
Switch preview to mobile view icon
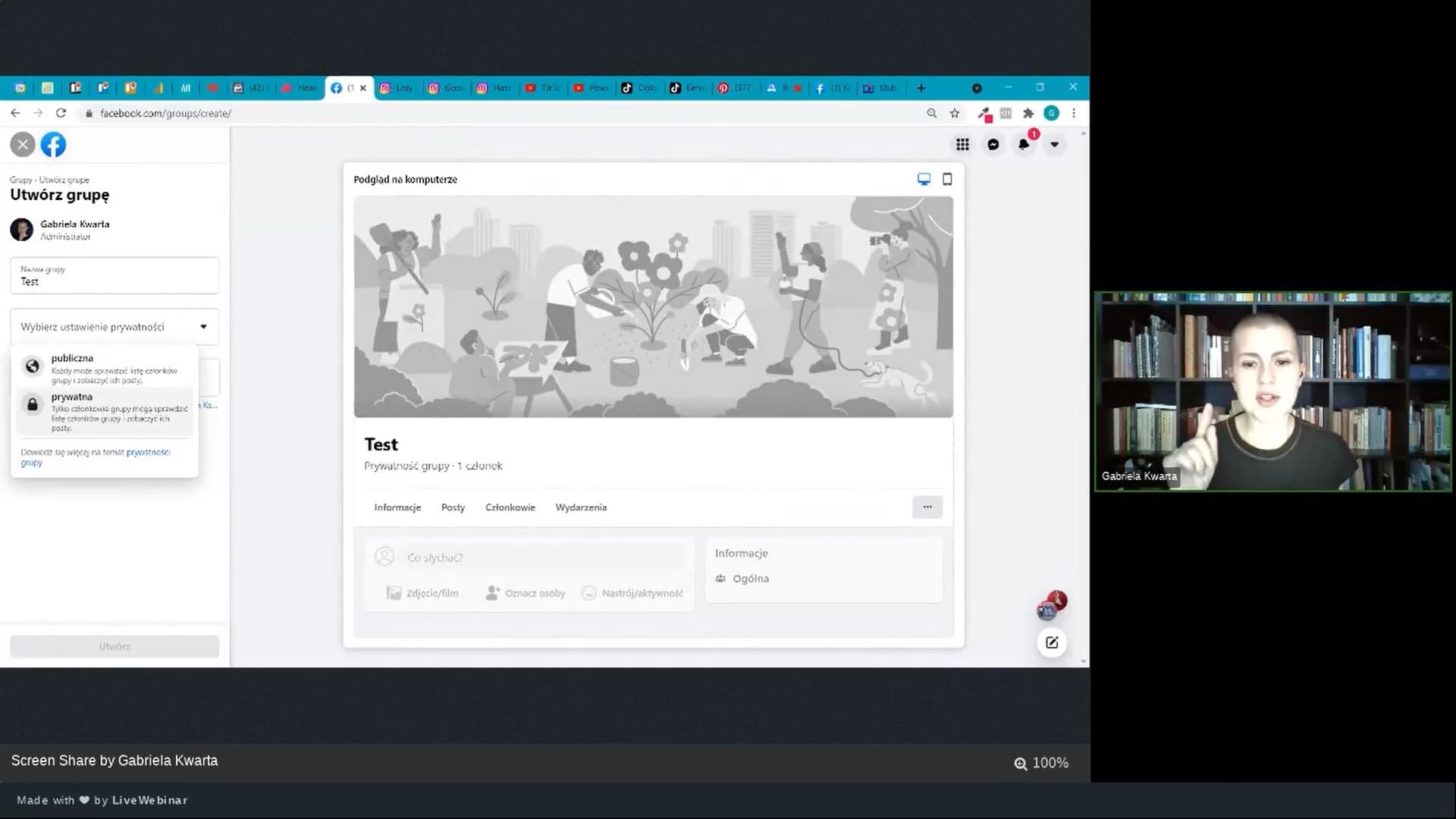click(x=947, y=179)
